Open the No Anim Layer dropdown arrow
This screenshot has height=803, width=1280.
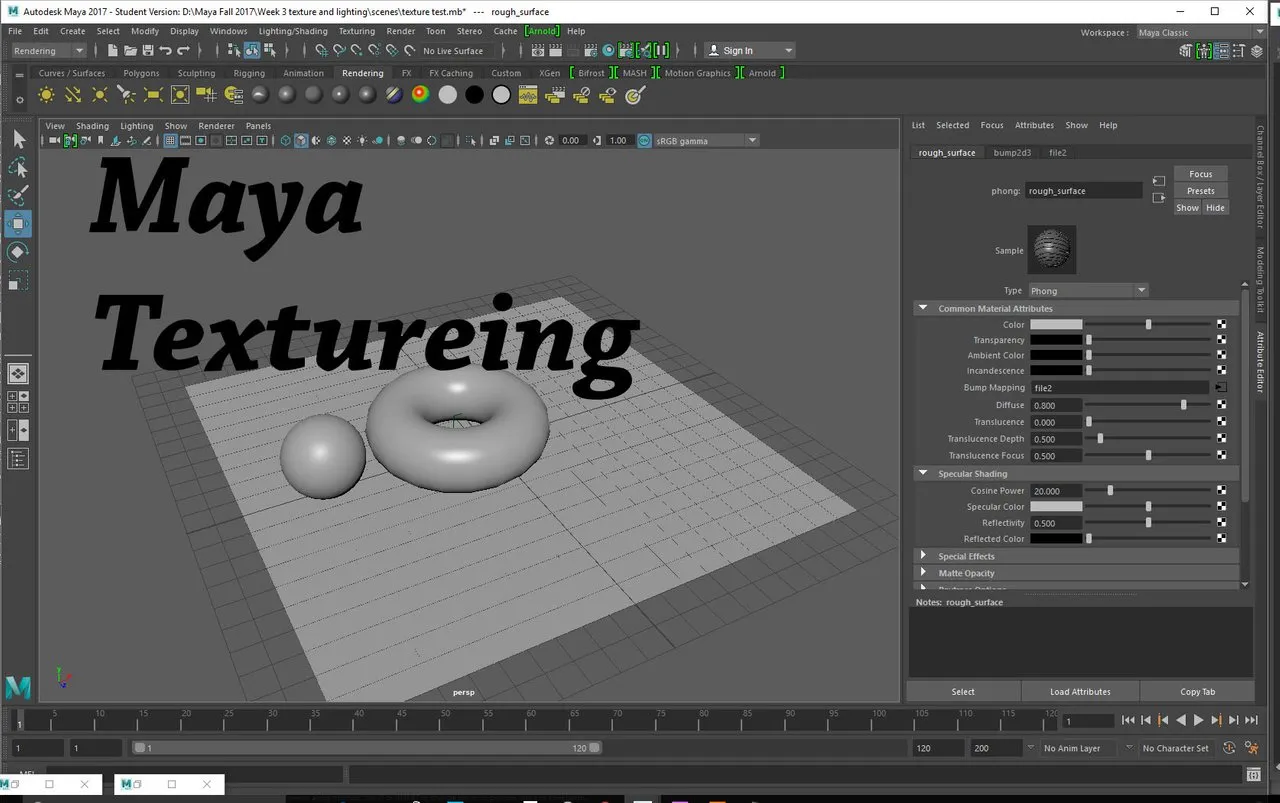pyautogui.click(x=1031, y=748)
